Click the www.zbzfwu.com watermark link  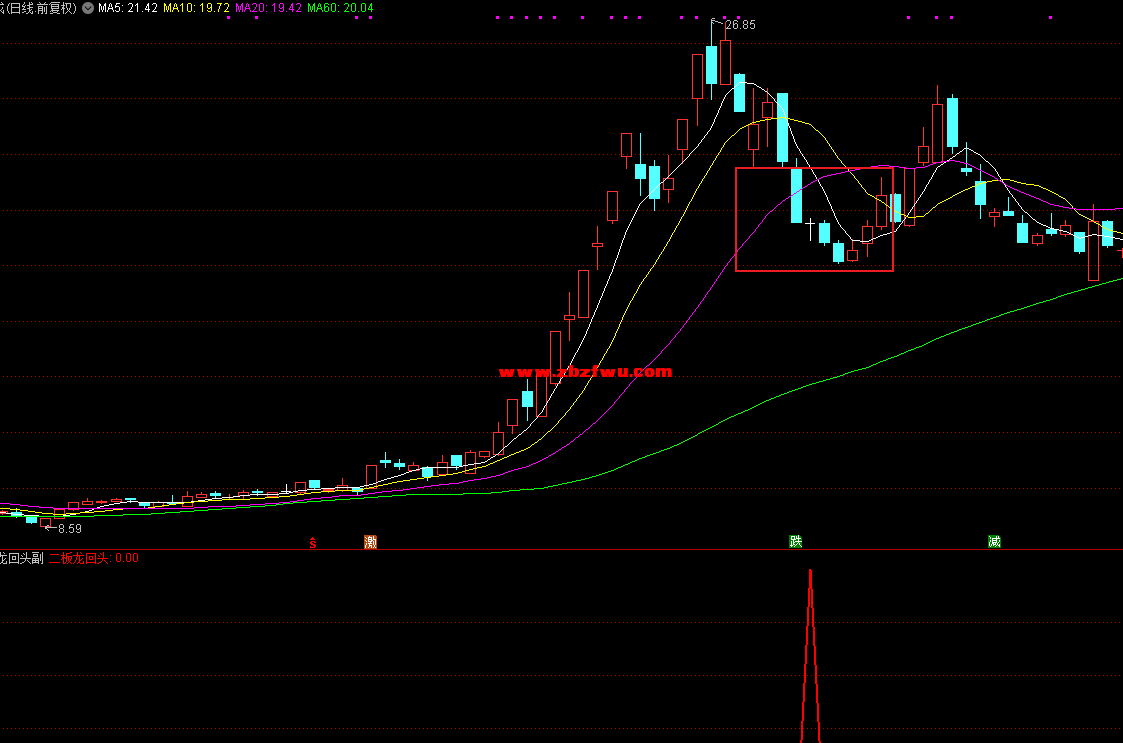tap(585, 372)
